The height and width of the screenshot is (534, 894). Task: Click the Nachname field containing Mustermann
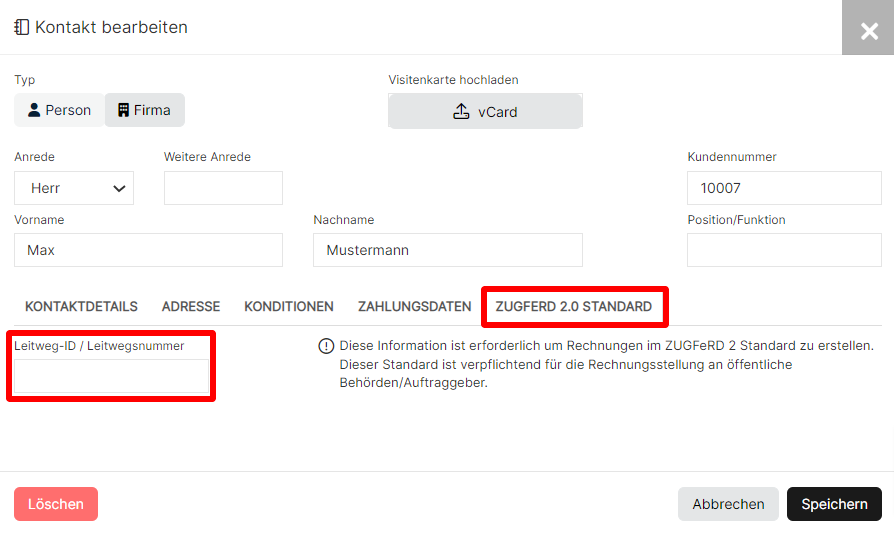click(448, 250)
